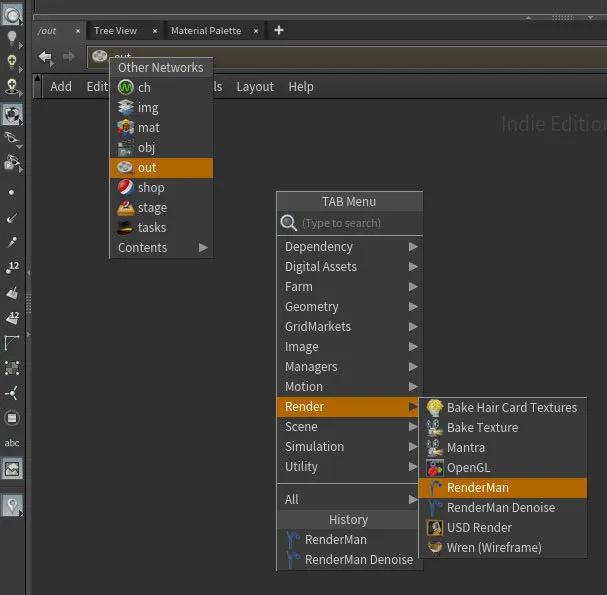
Task: Open the Edit menu
Action: coord(97,87)
